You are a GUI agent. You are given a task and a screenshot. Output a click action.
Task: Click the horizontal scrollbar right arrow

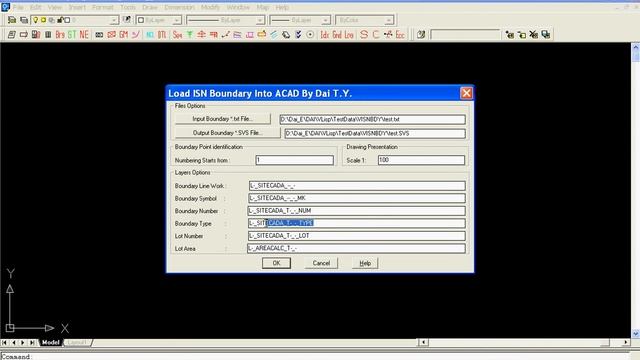[626, 342]
